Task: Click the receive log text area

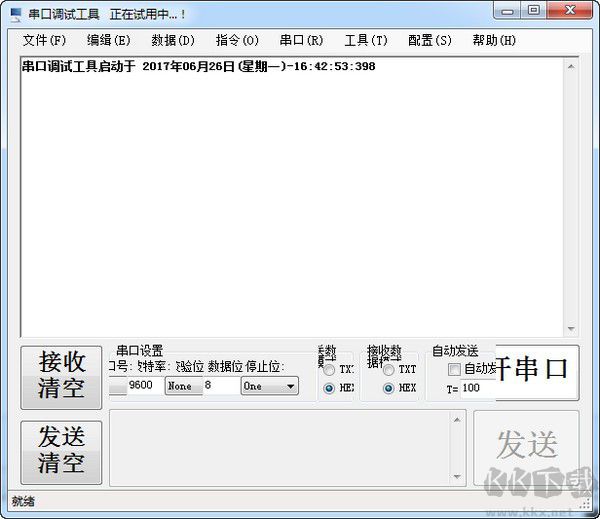Action: 293,197
